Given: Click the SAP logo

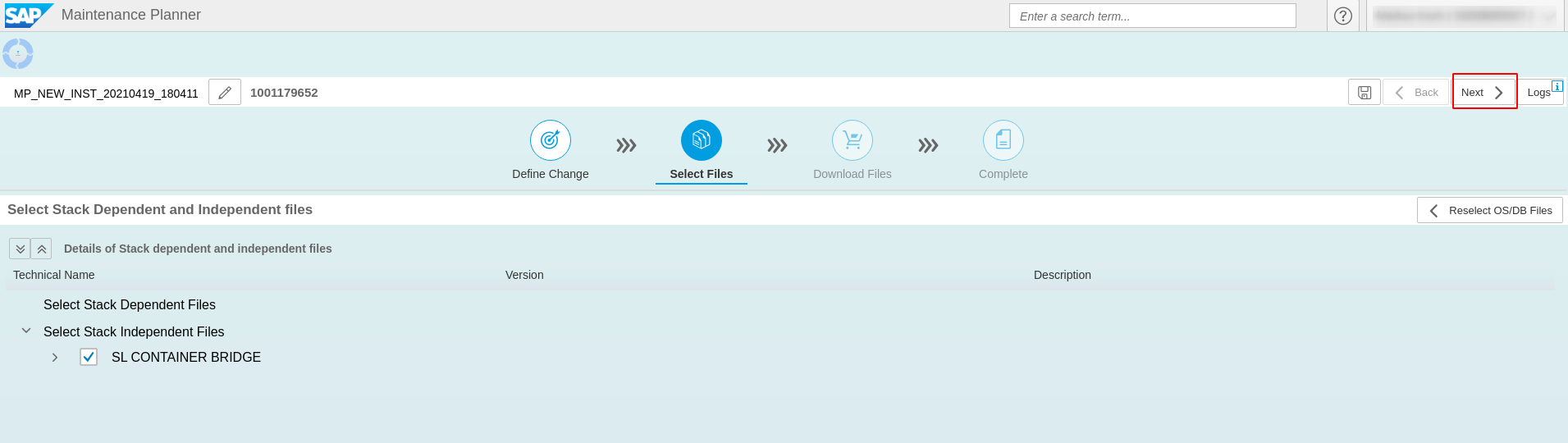Looking at the screenshot, I should point(28,16).
